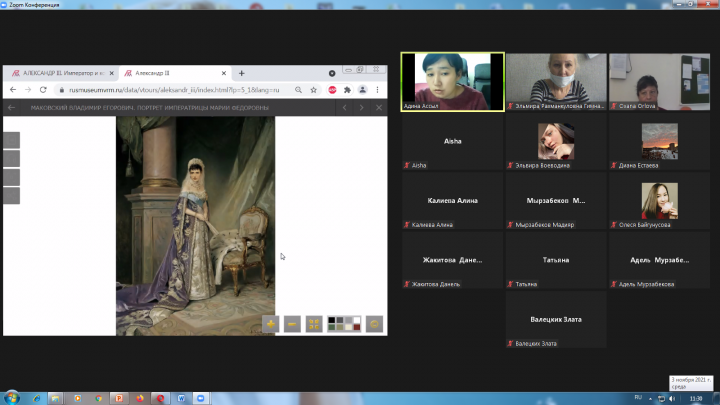Open Microsoft Word from the taskbar
Viewport: 720px width, 405px height.
pos(181,398)
